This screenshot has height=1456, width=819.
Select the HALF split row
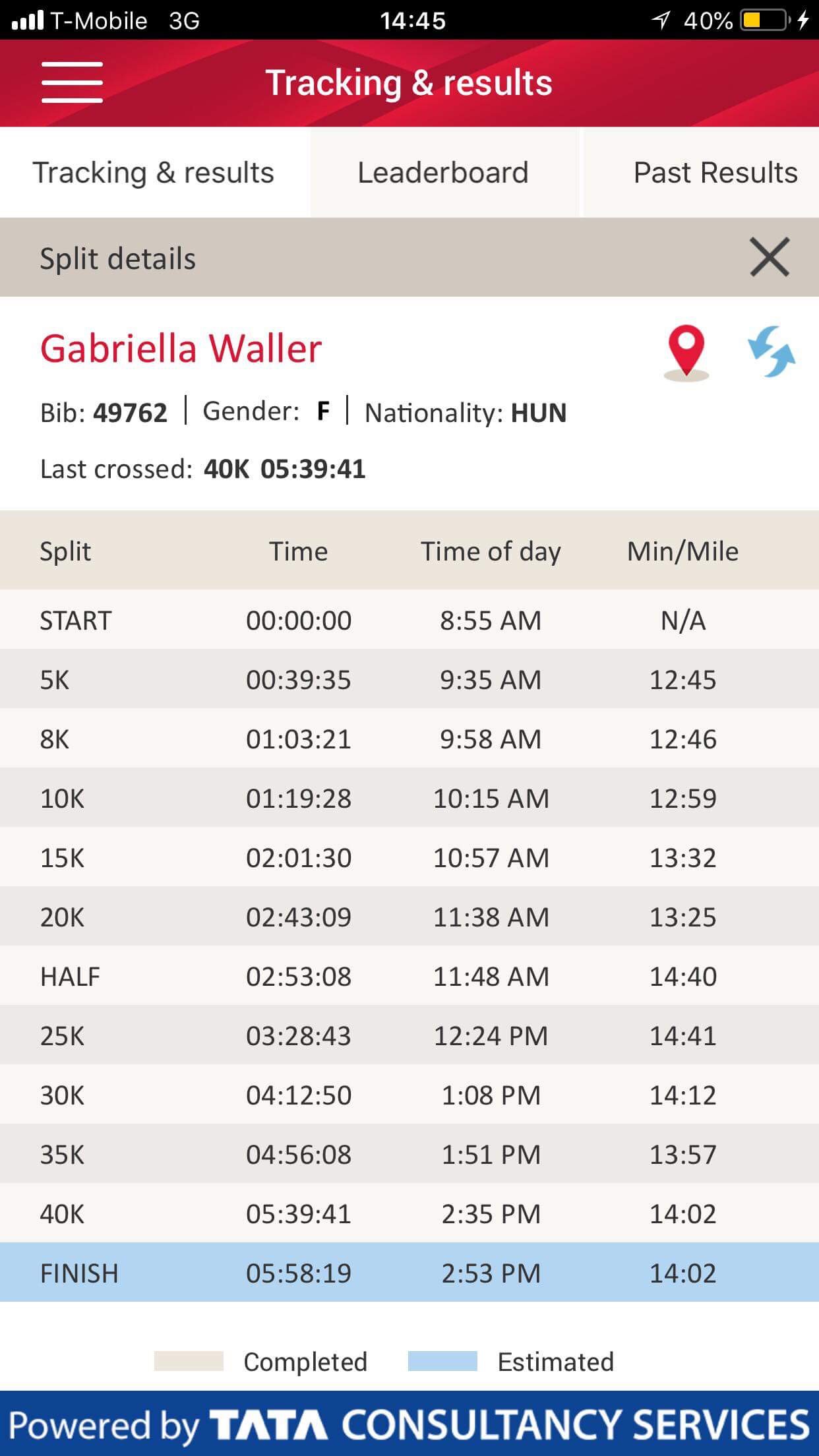tap(409, 976)
